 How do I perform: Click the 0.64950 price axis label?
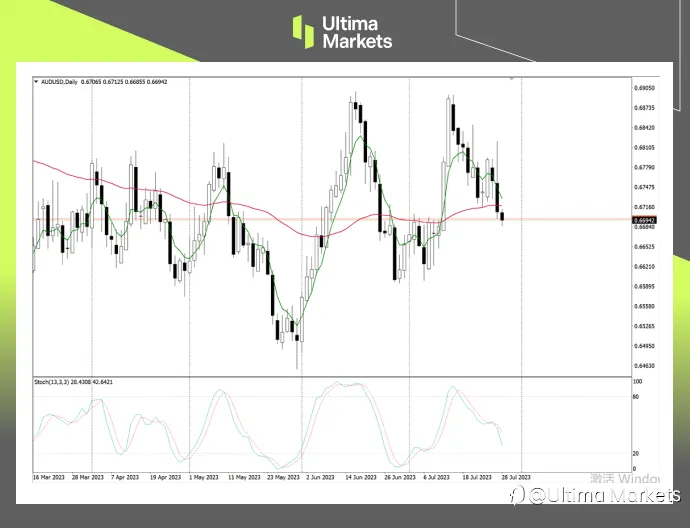(644, 346)
